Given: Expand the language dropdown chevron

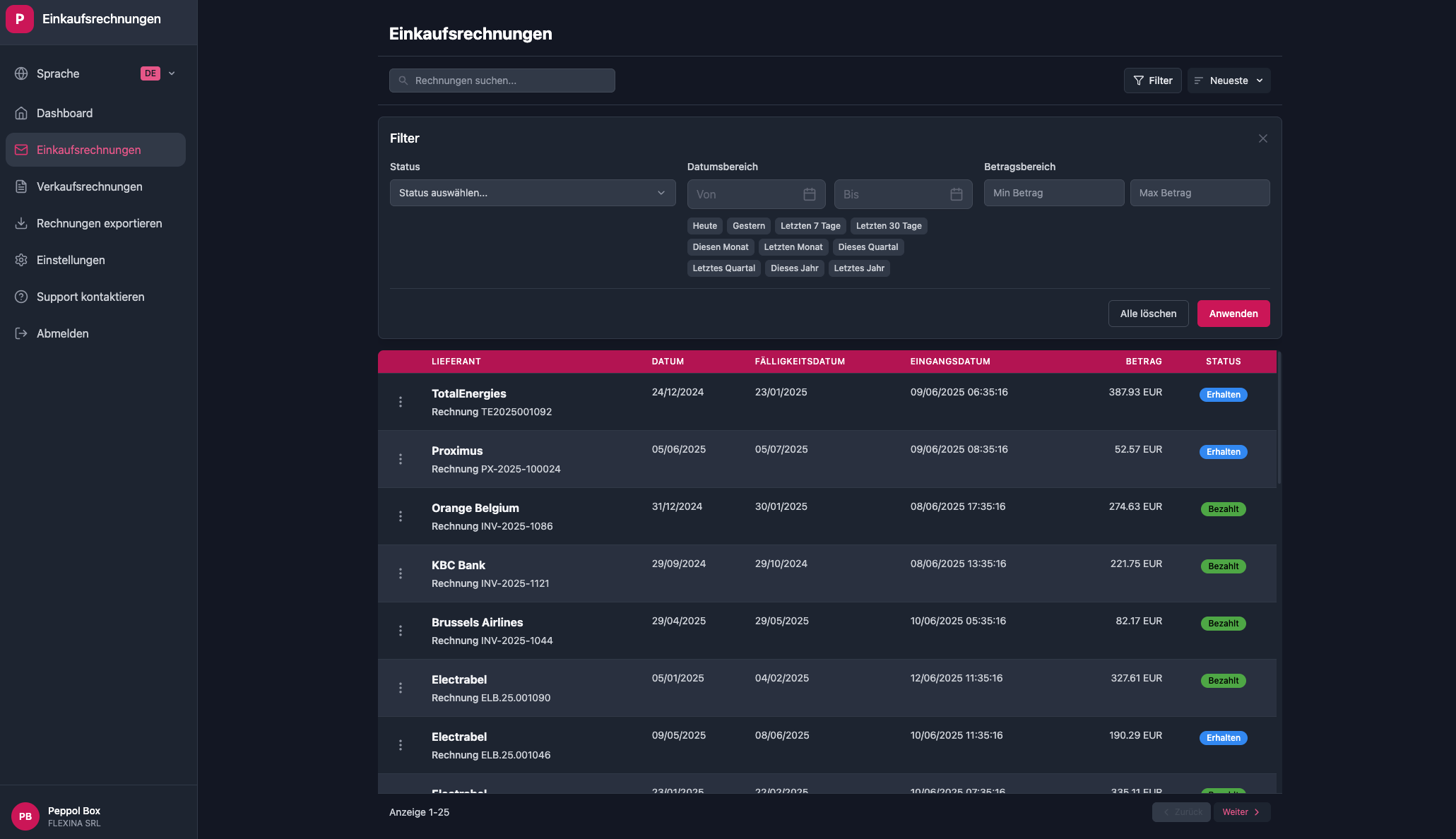Looking at the screenshot, I should 172,73.
